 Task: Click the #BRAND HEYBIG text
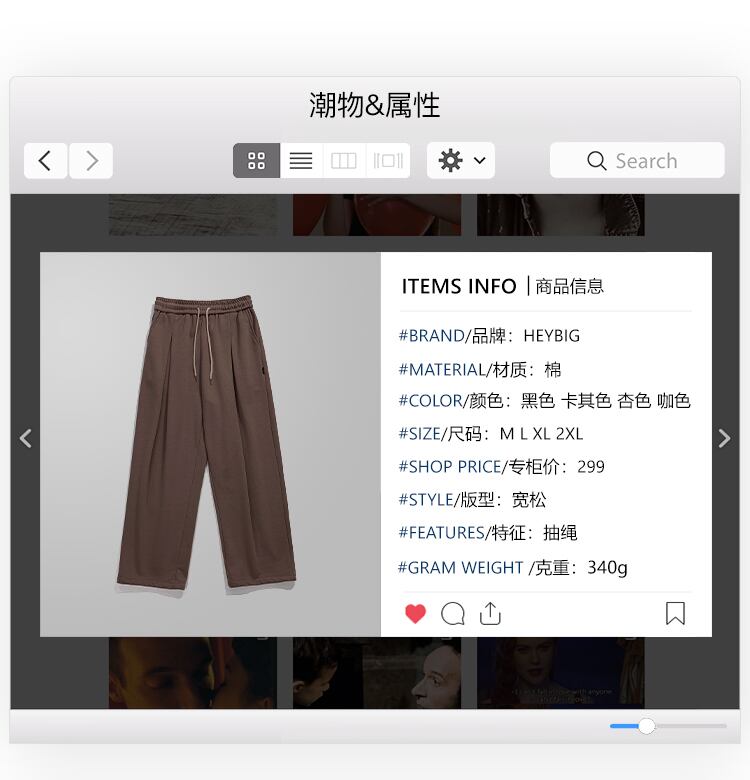coord(489,336)
